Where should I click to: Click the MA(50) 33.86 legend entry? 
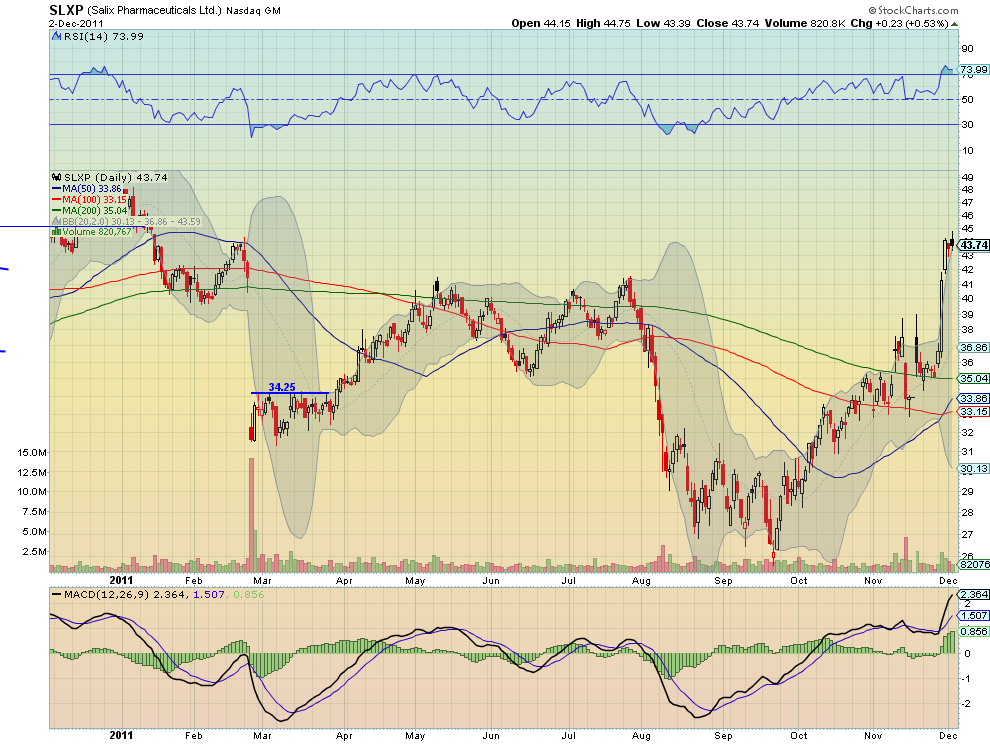pyautogui.click(x=92, y=189)
